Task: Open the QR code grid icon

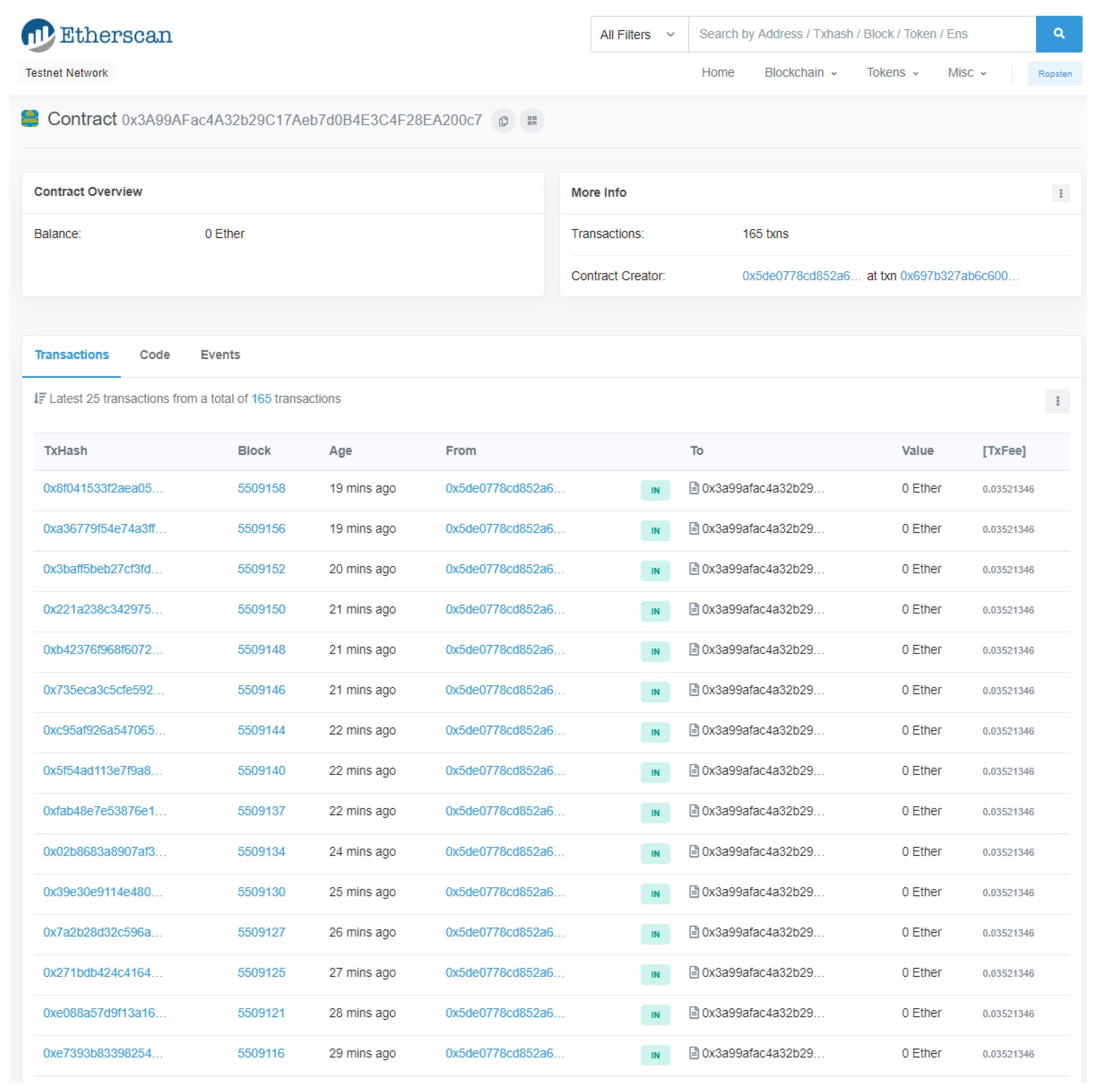Action: (532, 121)
